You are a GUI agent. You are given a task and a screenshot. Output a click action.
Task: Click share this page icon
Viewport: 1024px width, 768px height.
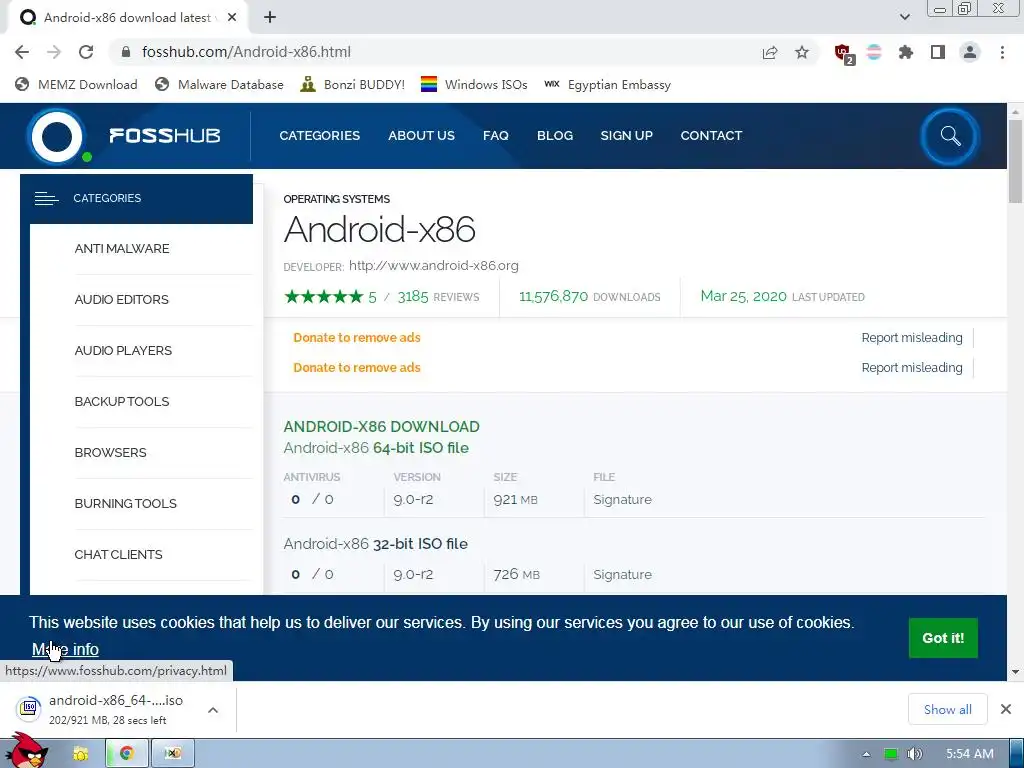pos(770,52)
